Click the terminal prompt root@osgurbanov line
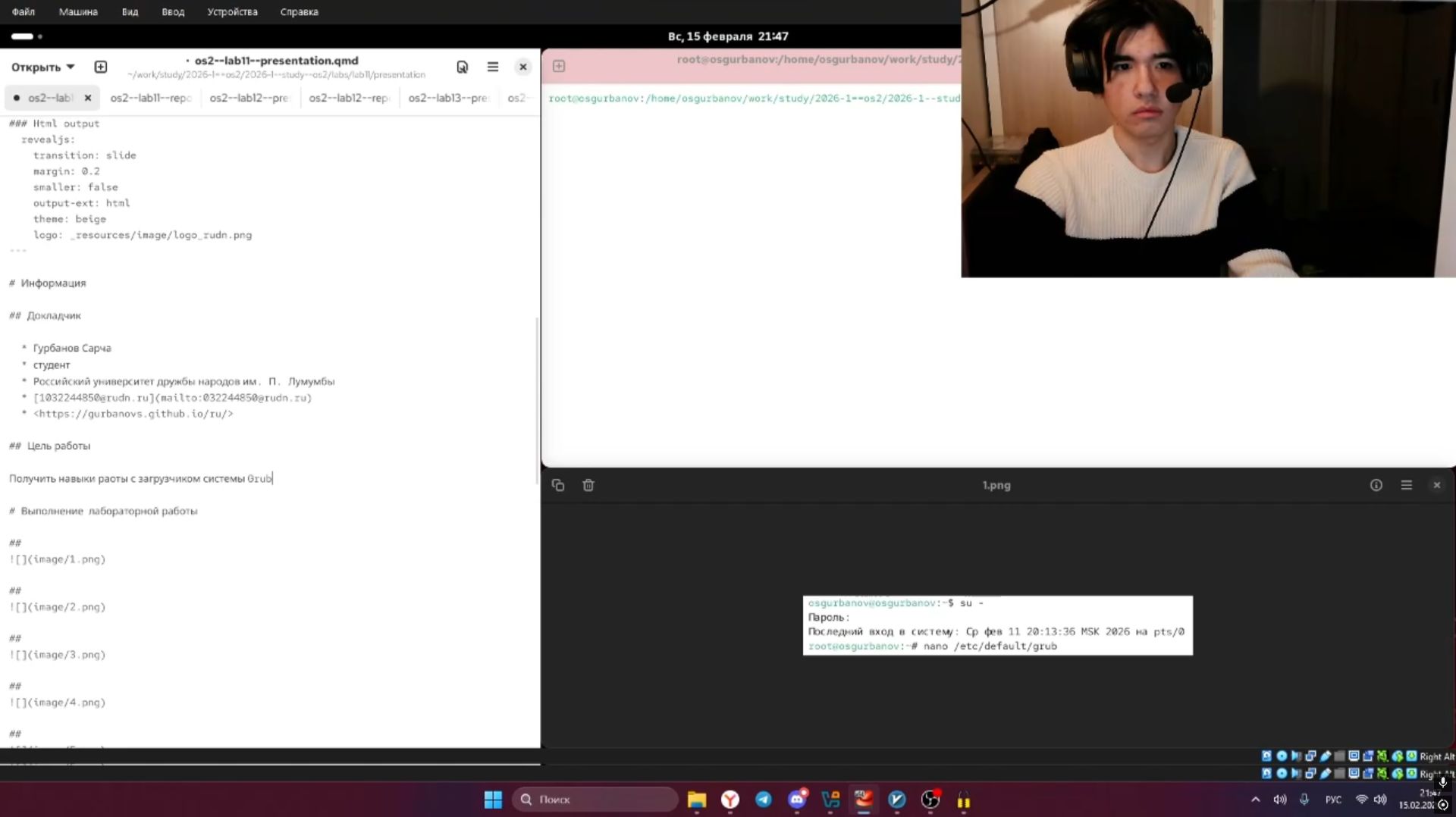Viewport: 1456px width, 817px height. pos(754,99)
